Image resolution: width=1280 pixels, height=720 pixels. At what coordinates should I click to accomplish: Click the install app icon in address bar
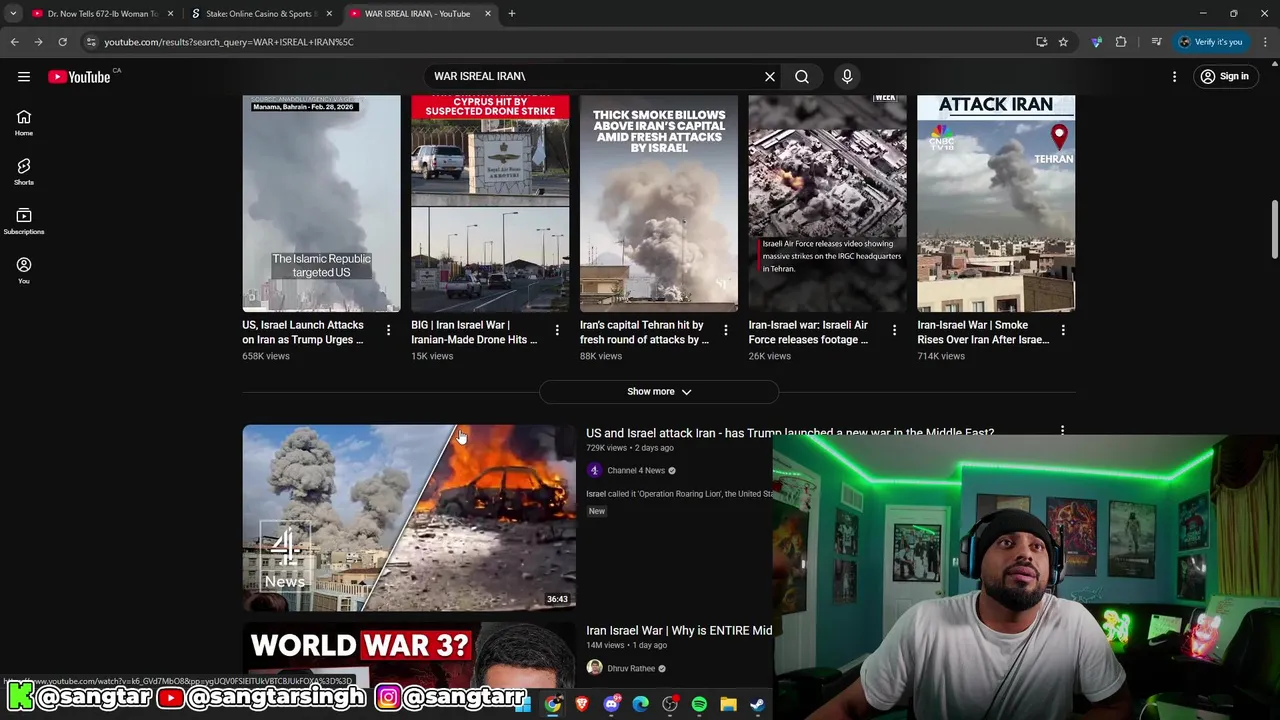(1041, 42)
